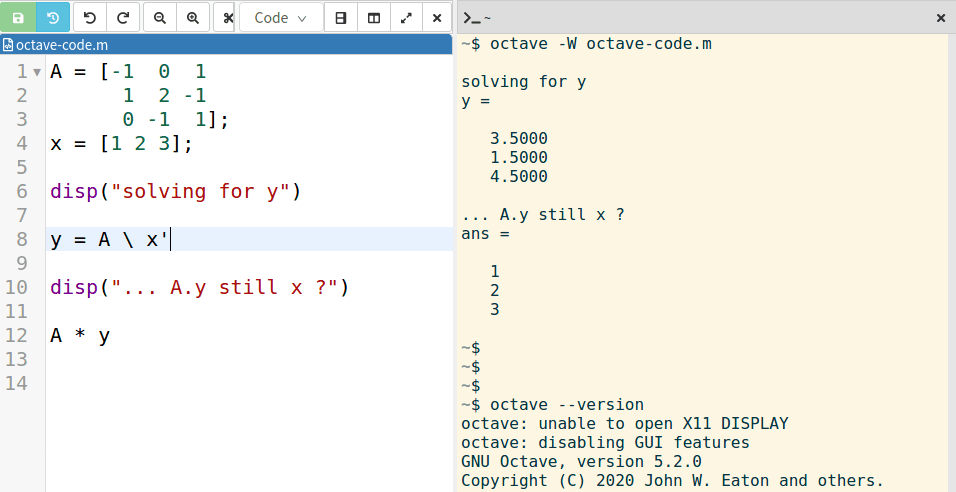
Task: Zoom out the editor font
Action: point(160,18)
